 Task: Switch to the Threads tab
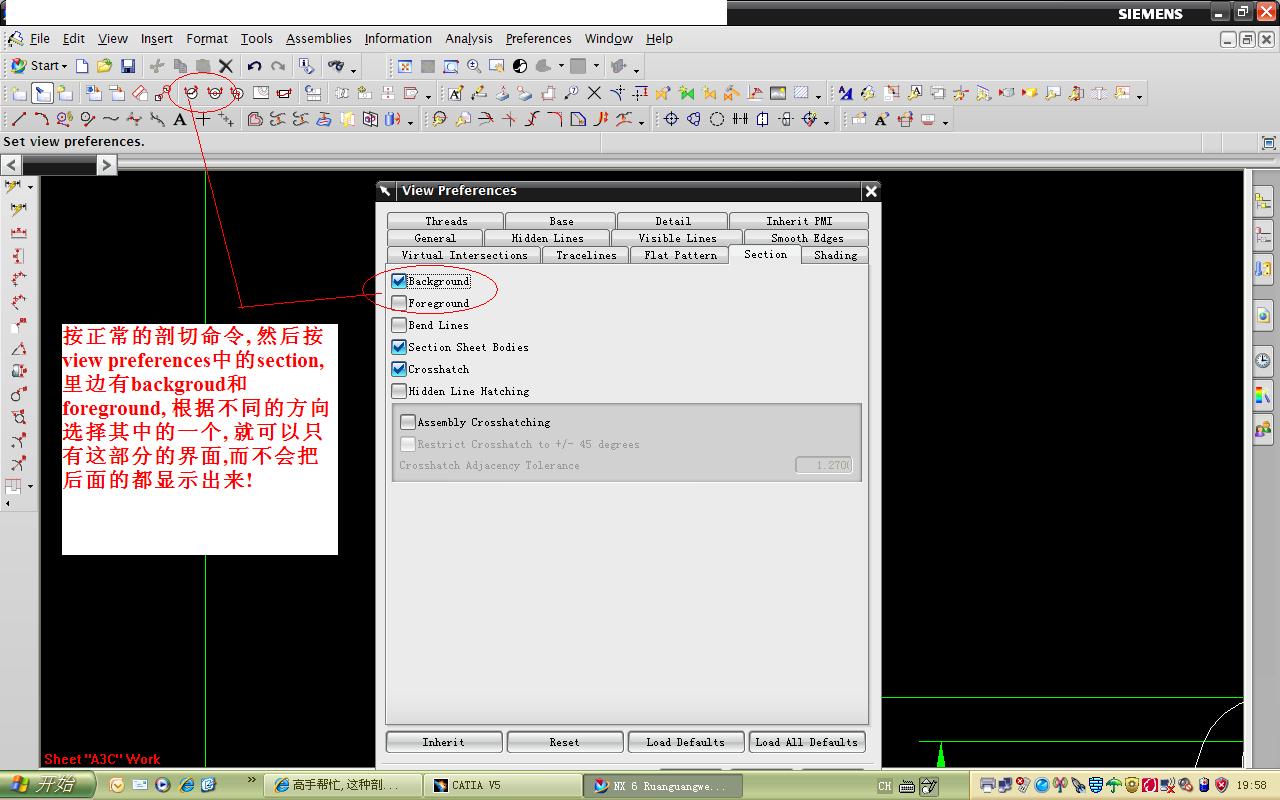point(446,221)
